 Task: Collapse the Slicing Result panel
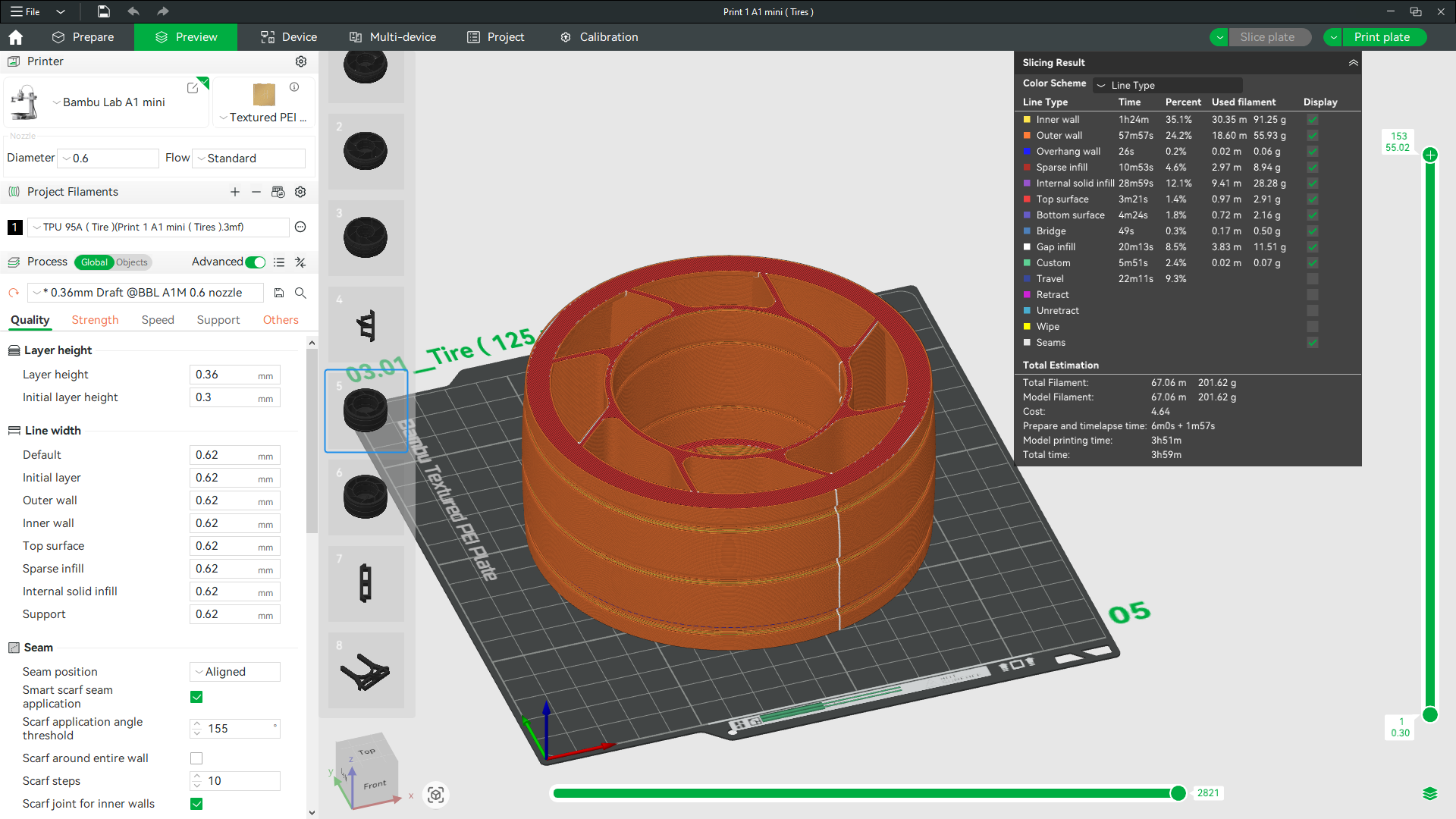pyautogui.click(x=1354, y=63)
